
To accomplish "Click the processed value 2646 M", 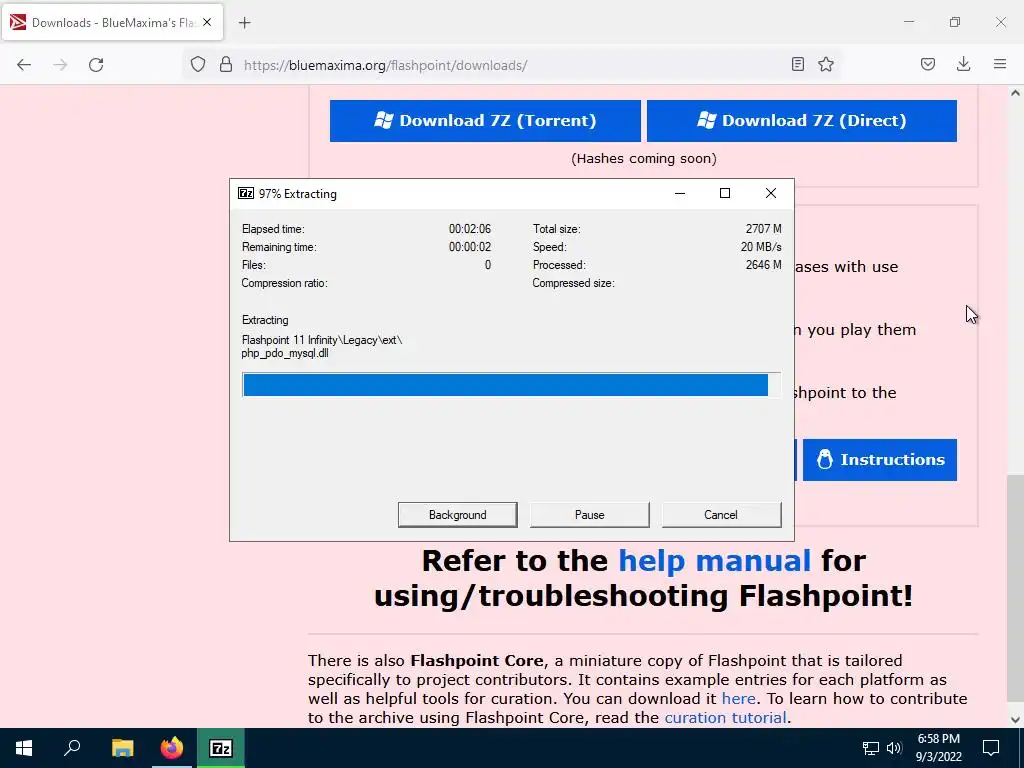I will (763, 265).
